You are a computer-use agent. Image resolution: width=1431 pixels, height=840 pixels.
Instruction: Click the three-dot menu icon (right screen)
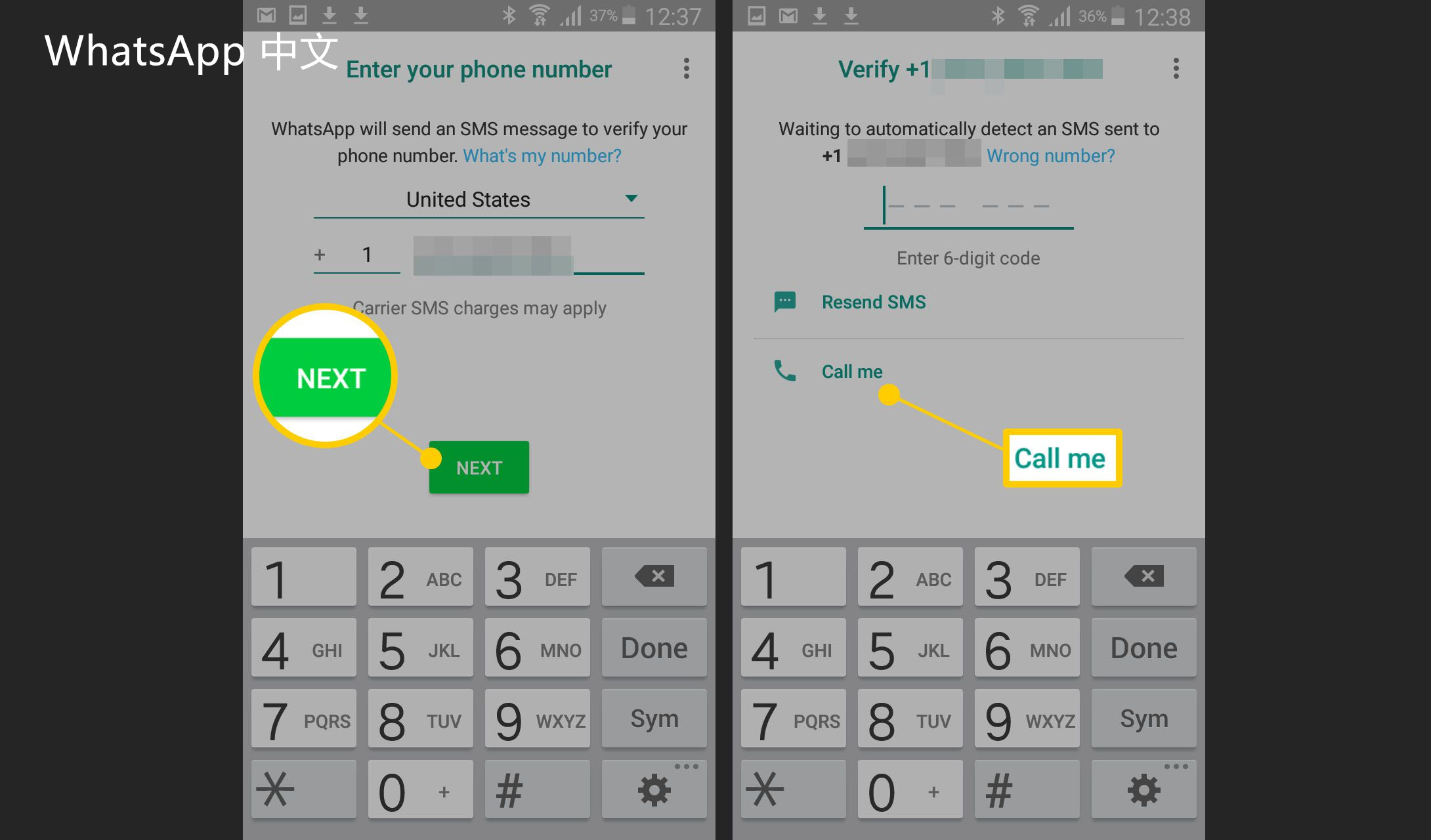[1176, 68]
